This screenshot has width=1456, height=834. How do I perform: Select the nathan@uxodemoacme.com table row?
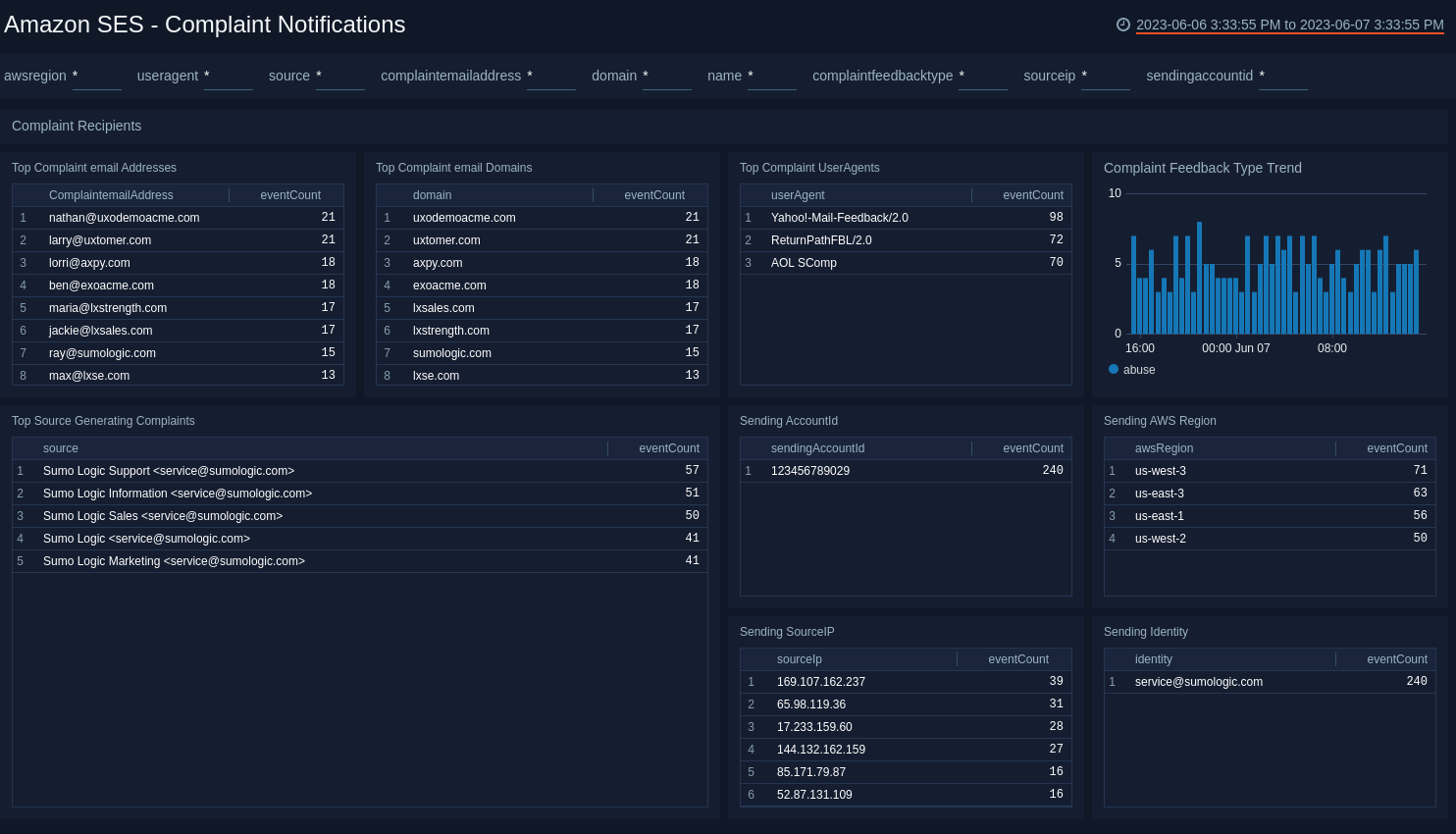click(124, 218)
